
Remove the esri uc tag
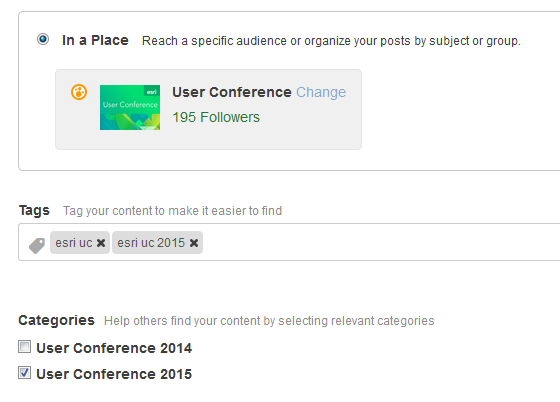[101, 243]
